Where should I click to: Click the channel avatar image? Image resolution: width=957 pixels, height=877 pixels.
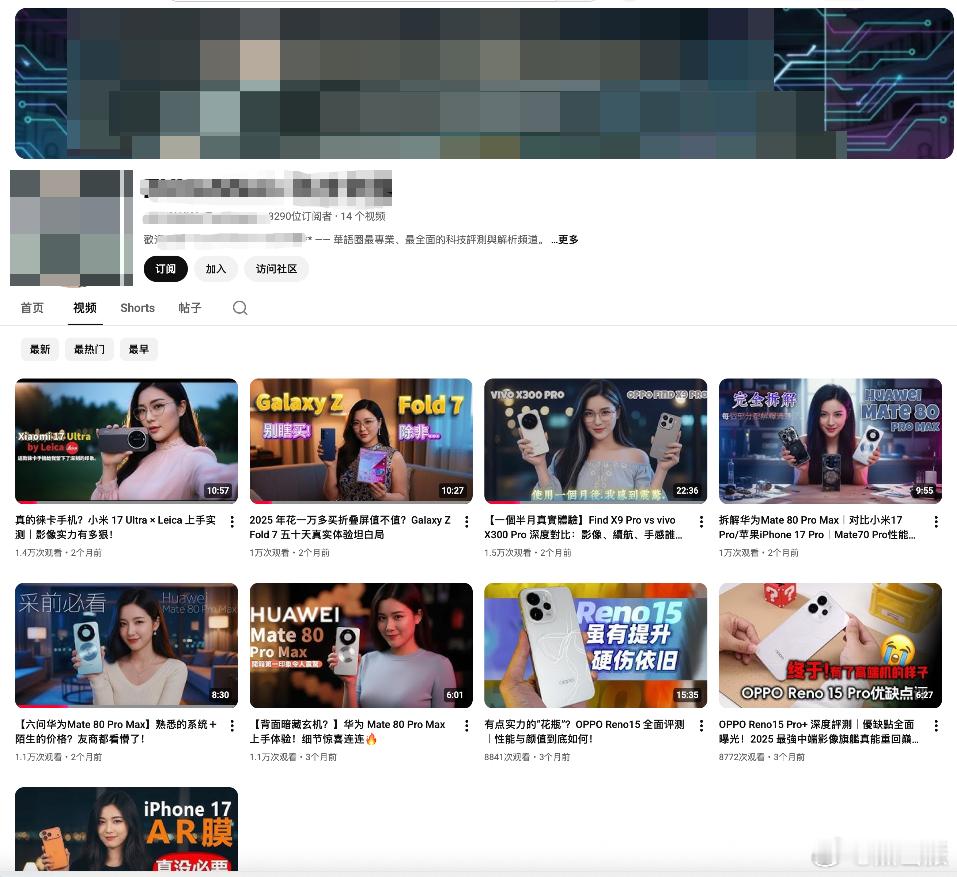click(x=71, y=228)
